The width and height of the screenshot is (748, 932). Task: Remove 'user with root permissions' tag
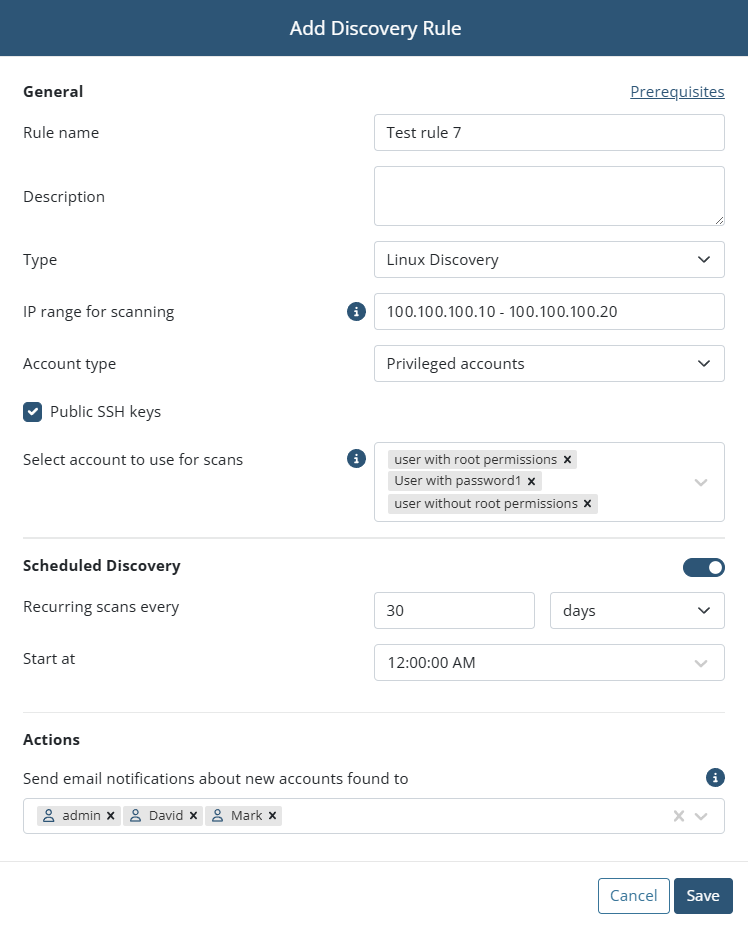pyautogui.click(x=567, y=459)
